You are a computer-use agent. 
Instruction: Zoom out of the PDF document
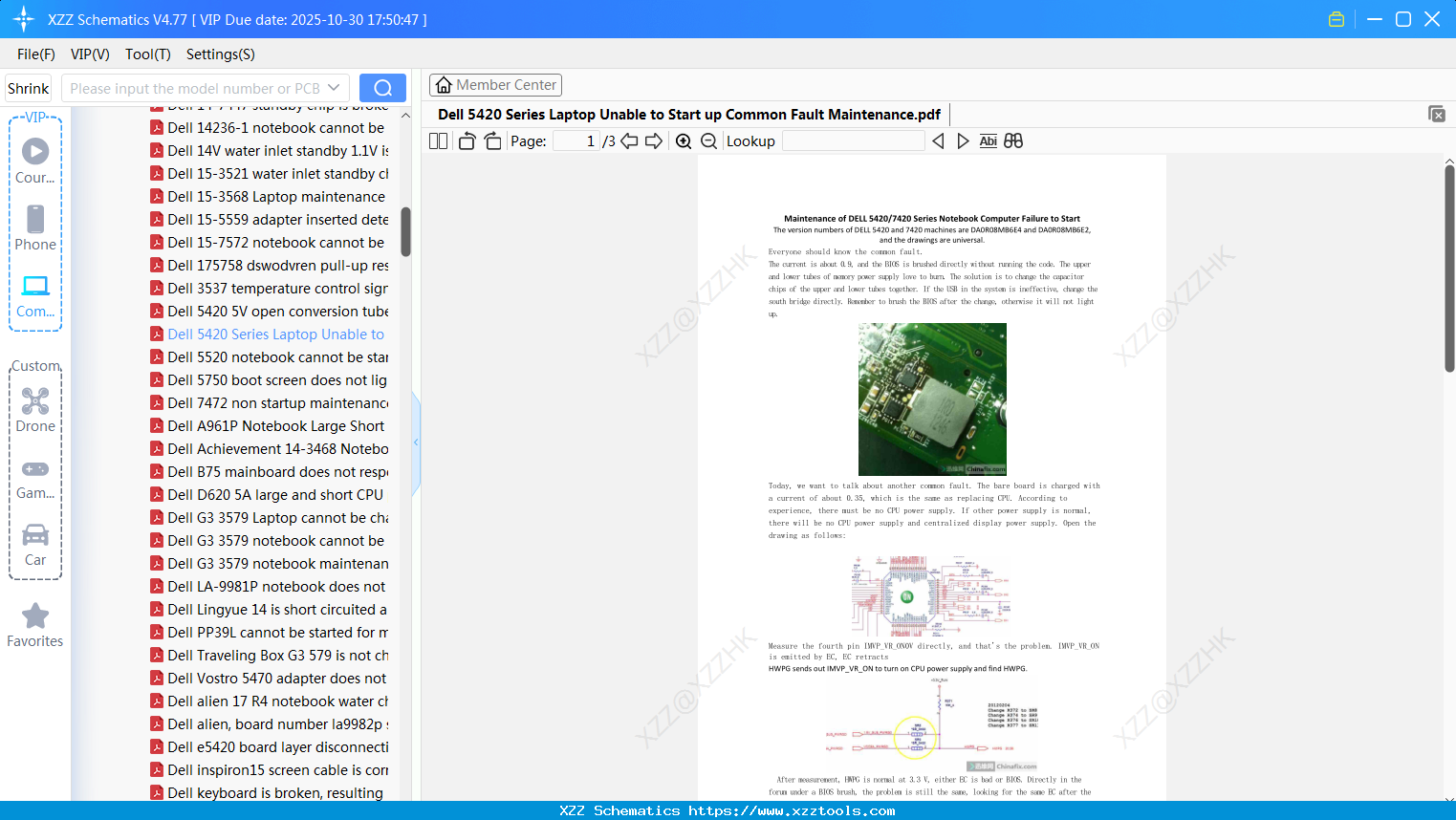tap(708, 141)
